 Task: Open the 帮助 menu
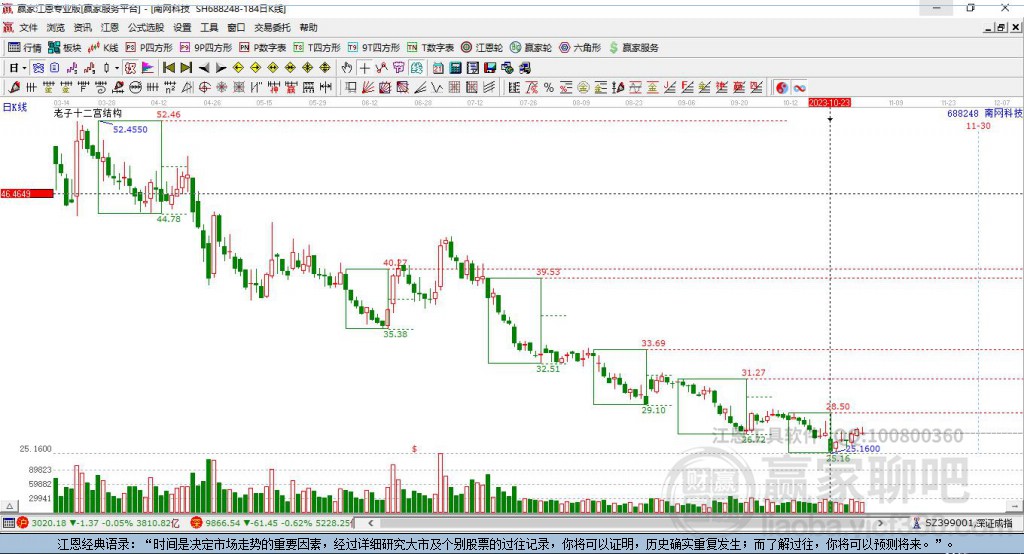click(x=308, y=27)
